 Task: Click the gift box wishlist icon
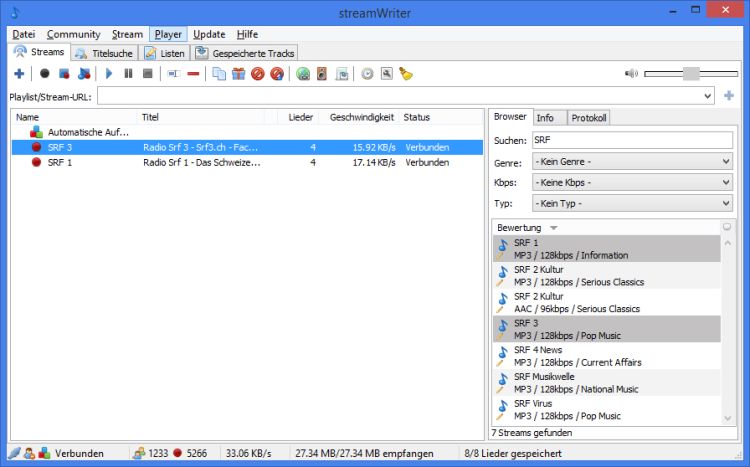[x=238, y=74]
